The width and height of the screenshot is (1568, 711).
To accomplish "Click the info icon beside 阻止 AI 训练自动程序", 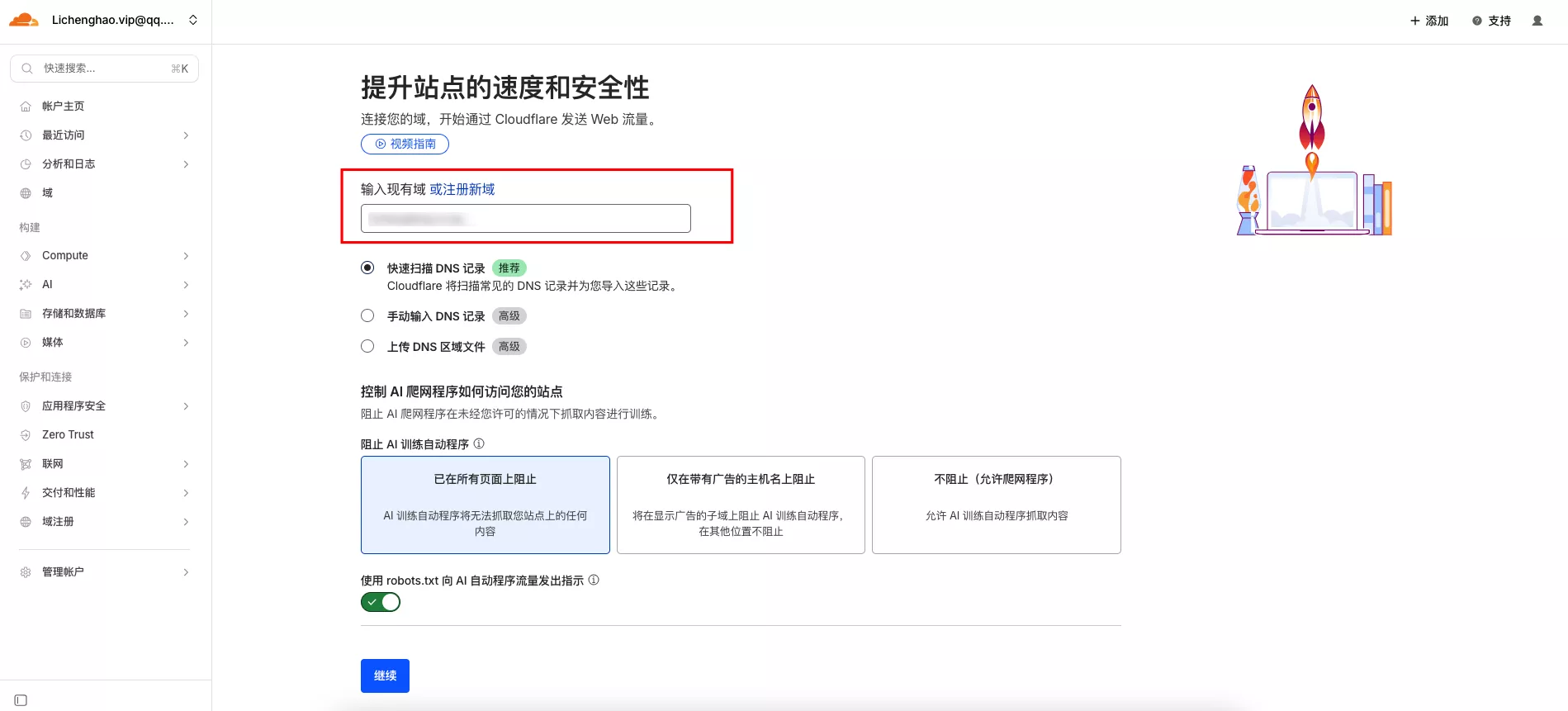I will [x=479, y=444].
